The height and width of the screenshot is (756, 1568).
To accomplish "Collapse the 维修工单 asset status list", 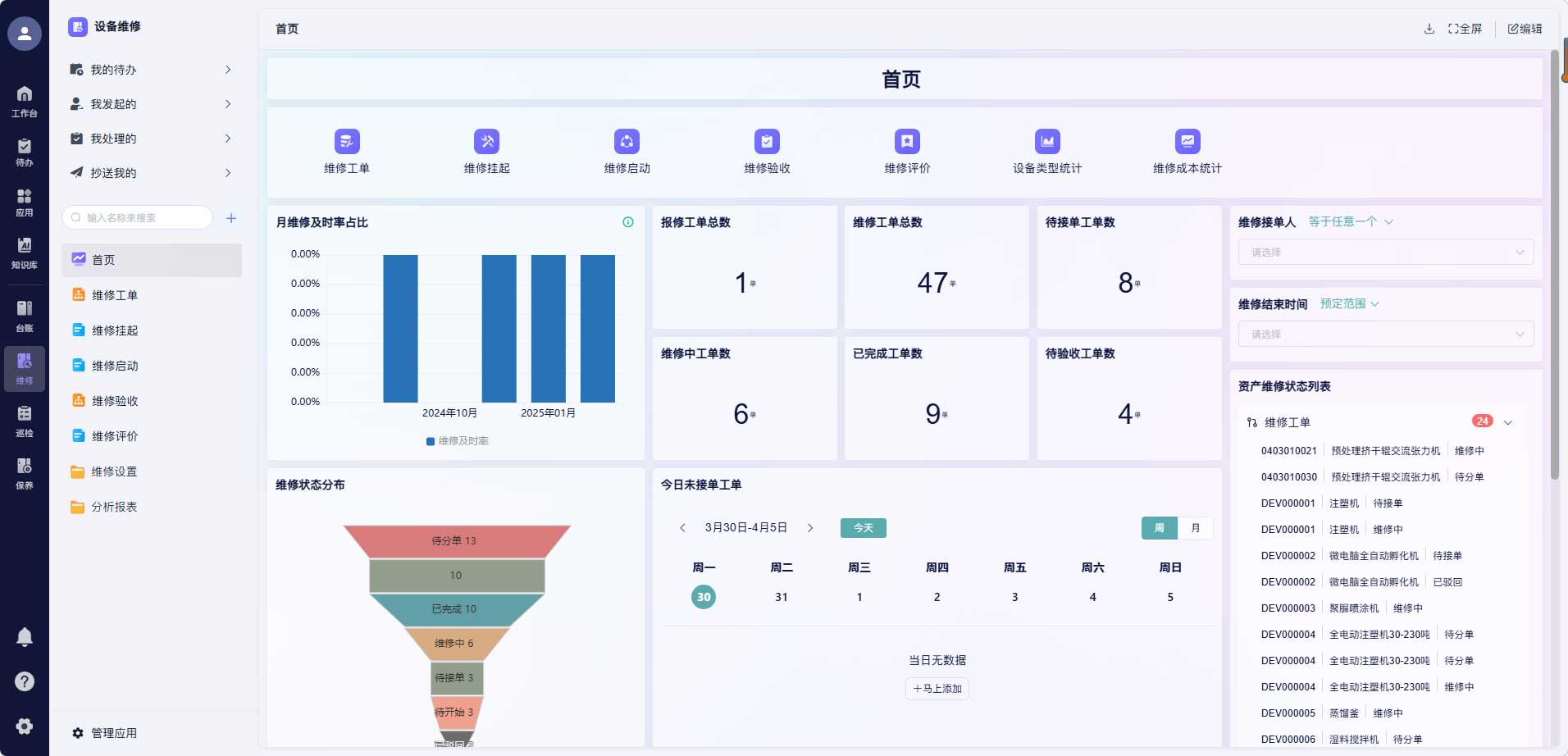I will (x=1508, y=422).
